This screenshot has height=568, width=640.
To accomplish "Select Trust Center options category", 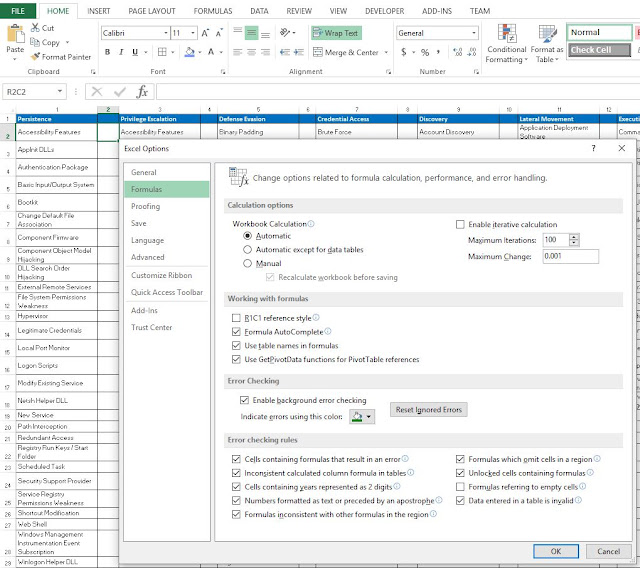I will pyautogui.click(x=167, y=327).
